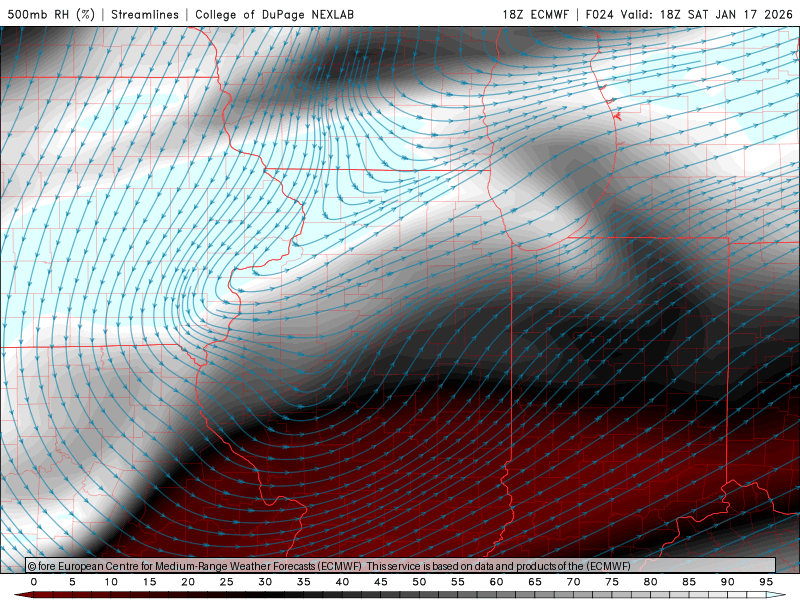Screen dimensions: 800x600
Task: Click legend value "10"
Action: click(111, 582)
